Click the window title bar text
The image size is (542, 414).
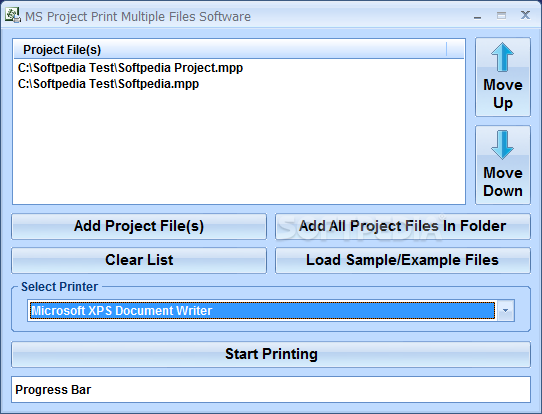[x=138, y=17]
